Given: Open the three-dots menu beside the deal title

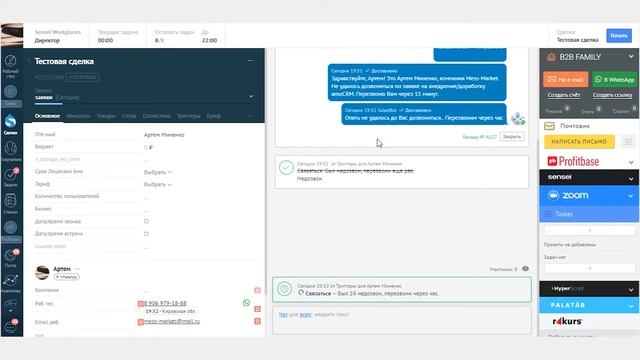Looking at the screenshot, I should coord(250,61).
